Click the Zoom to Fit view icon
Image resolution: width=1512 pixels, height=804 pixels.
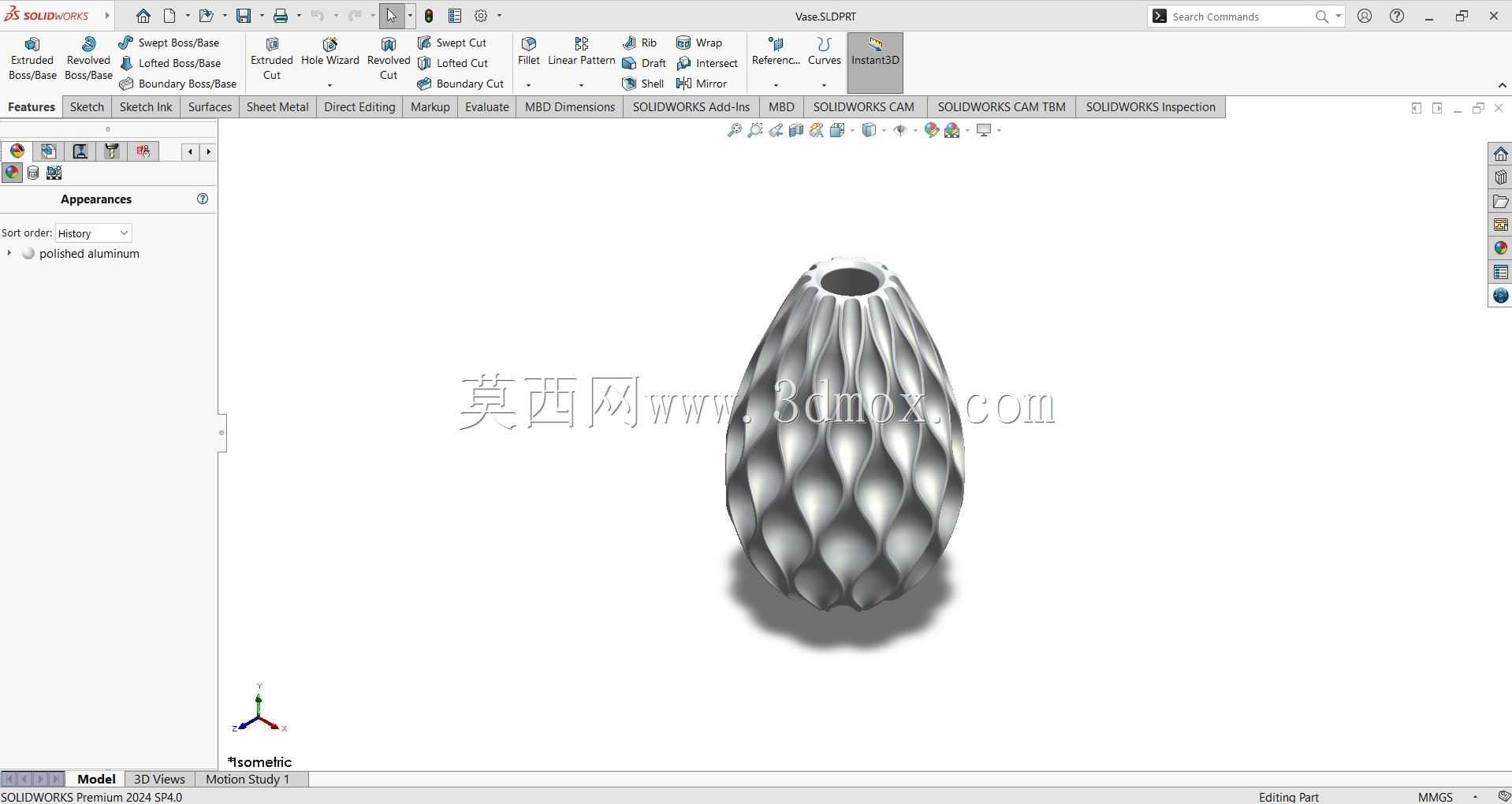tap(734, 130)
